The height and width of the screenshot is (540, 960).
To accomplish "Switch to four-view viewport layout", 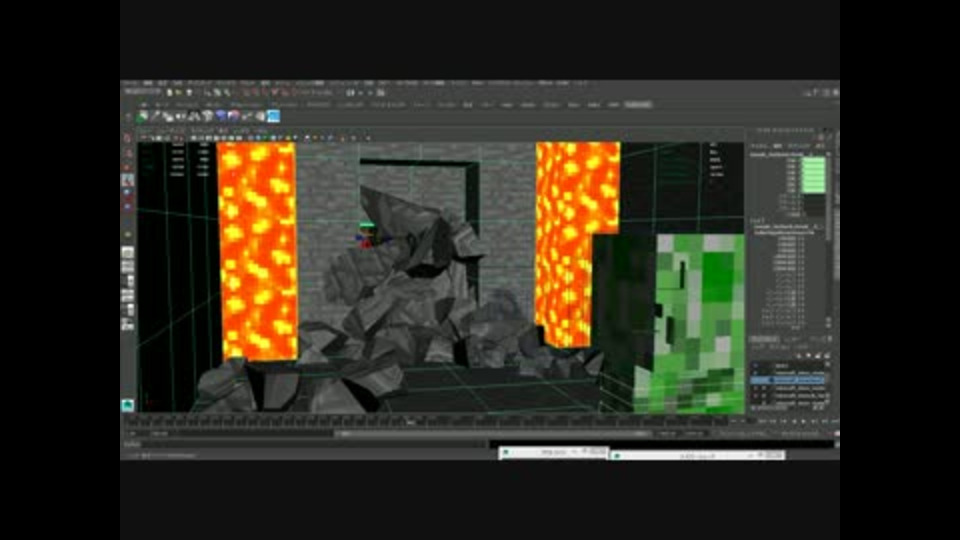I will coord(127,267).
